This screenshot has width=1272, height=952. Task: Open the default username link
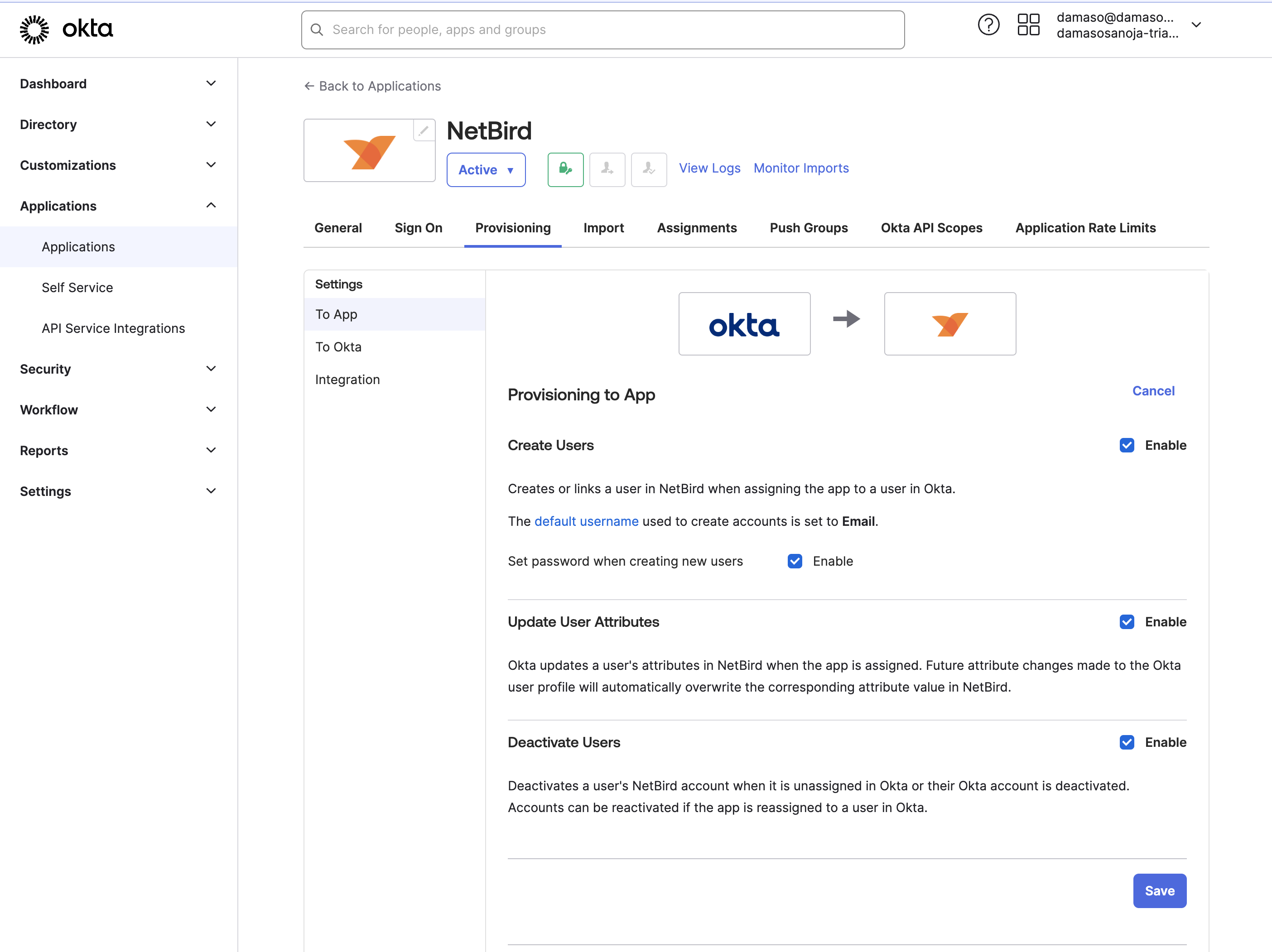click(x=586, y=521)
